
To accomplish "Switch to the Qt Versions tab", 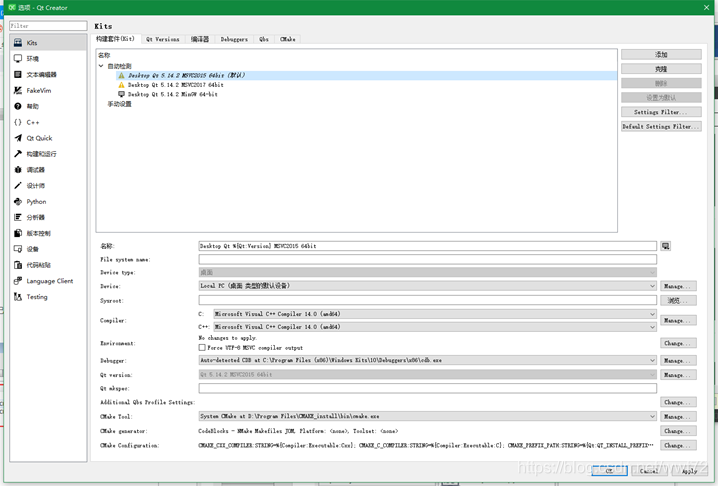I will 163,39.
